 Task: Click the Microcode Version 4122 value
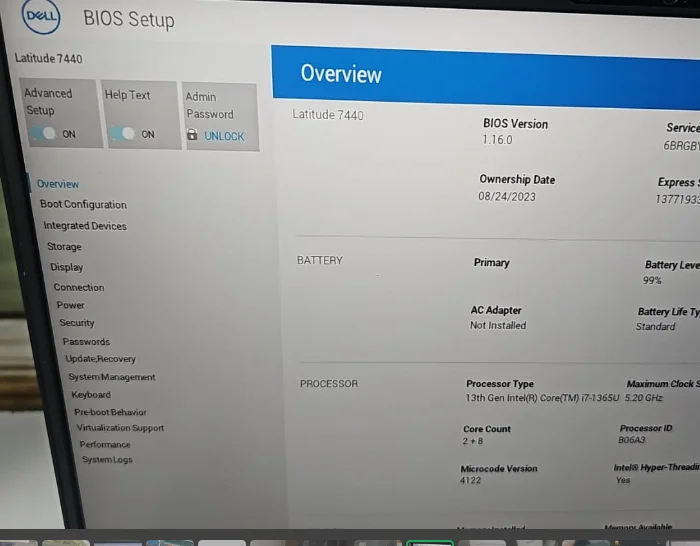471,480
